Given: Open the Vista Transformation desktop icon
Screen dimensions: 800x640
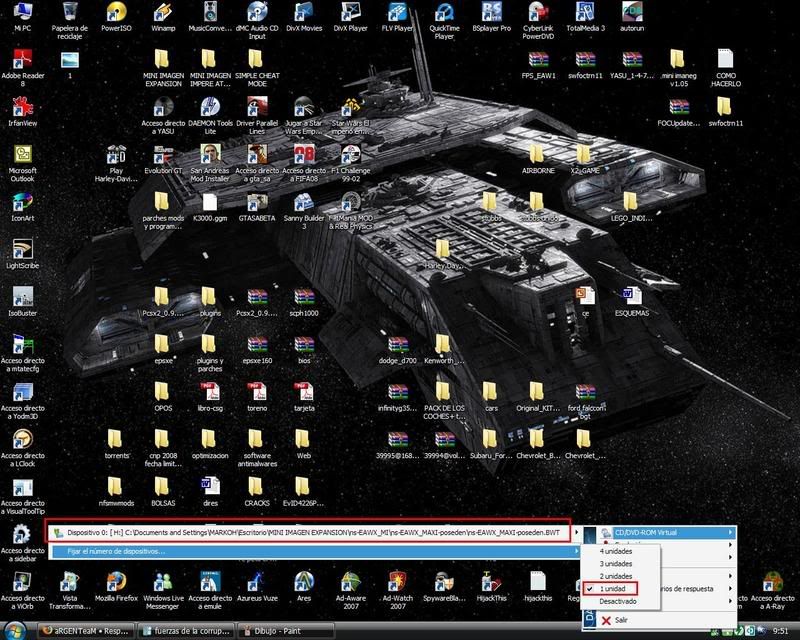Looking at the screenshot, I should click(x=69, y=590).
